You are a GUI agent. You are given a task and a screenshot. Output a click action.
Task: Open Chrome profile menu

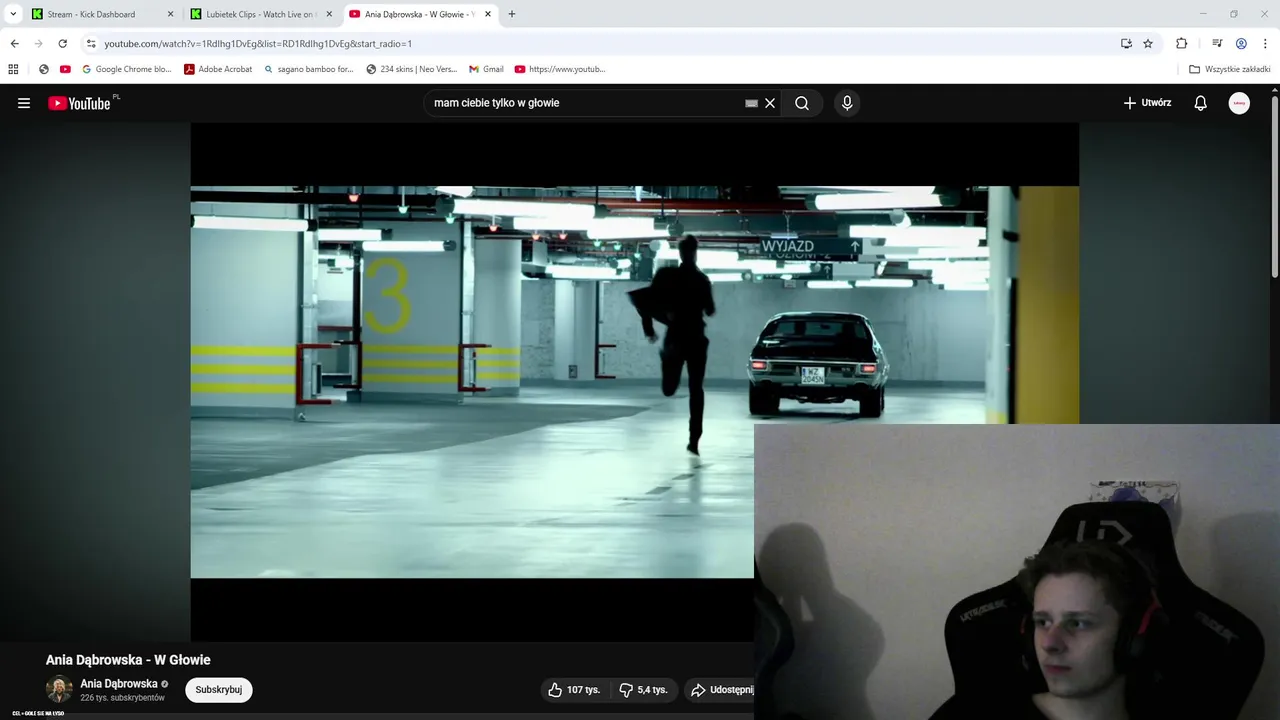click(x=1241, y=44)
